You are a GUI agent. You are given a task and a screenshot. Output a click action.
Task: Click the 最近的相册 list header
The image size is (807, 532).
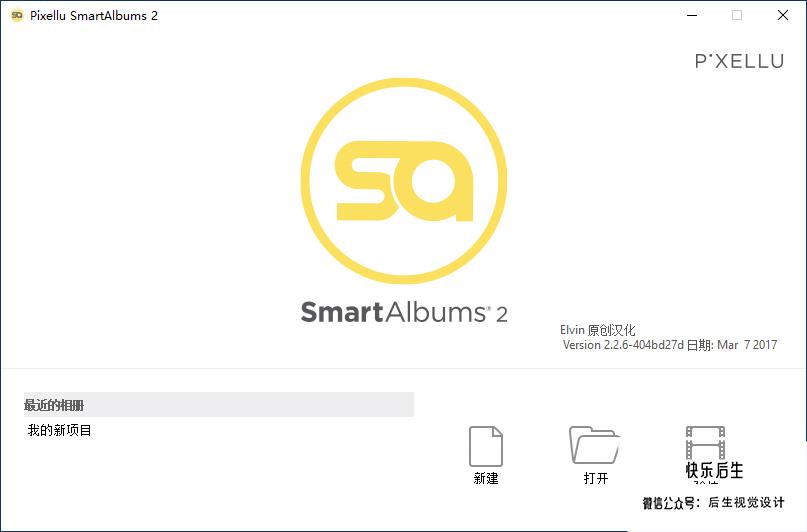click(x=219, y=404)
